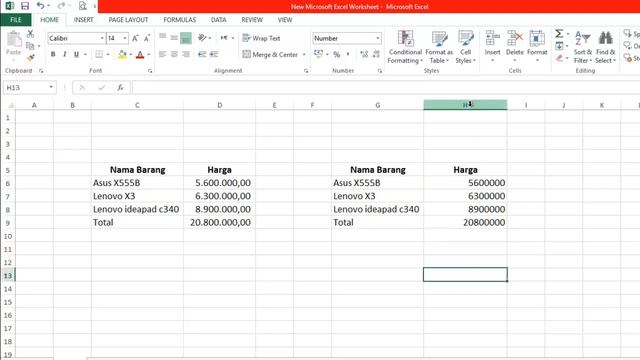Toggle Center alignment in alignment group

pyautogui.click(x=174, y=54)
